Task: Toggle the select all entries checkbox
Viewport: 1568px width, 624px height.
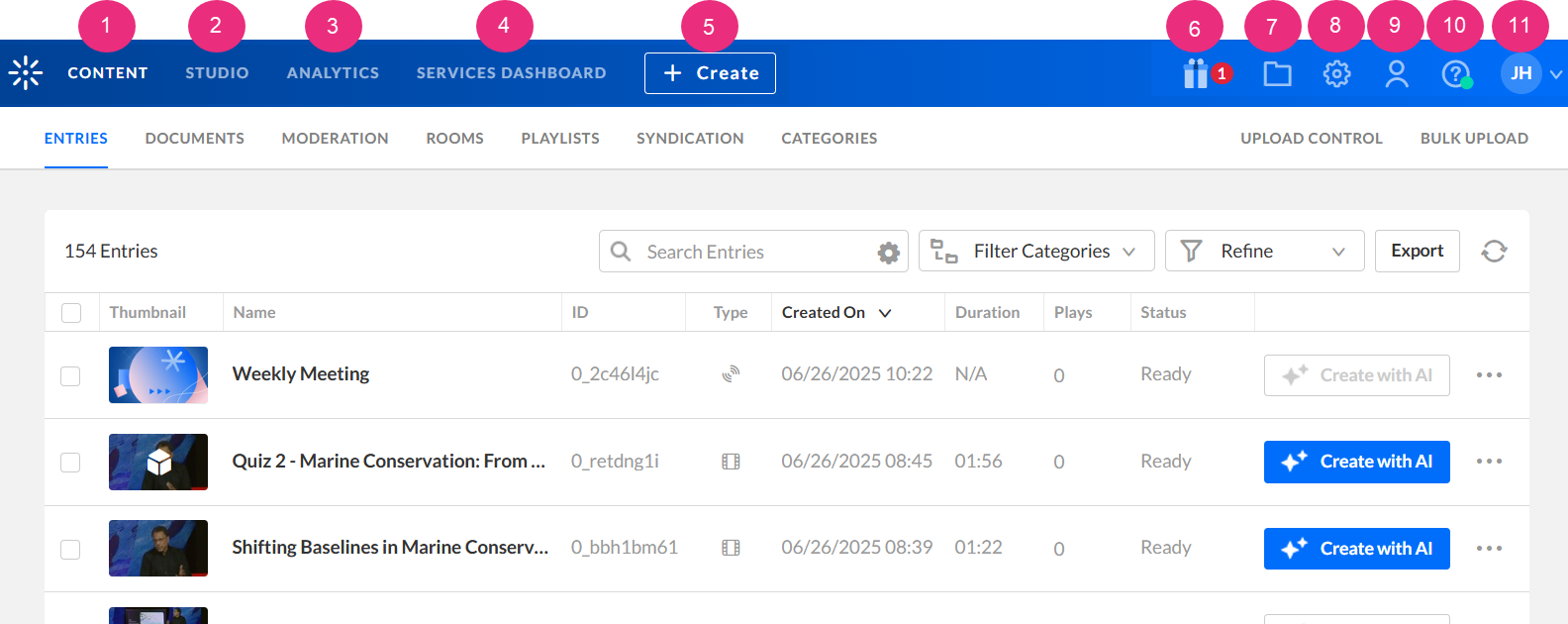Action: coord(71,313)
